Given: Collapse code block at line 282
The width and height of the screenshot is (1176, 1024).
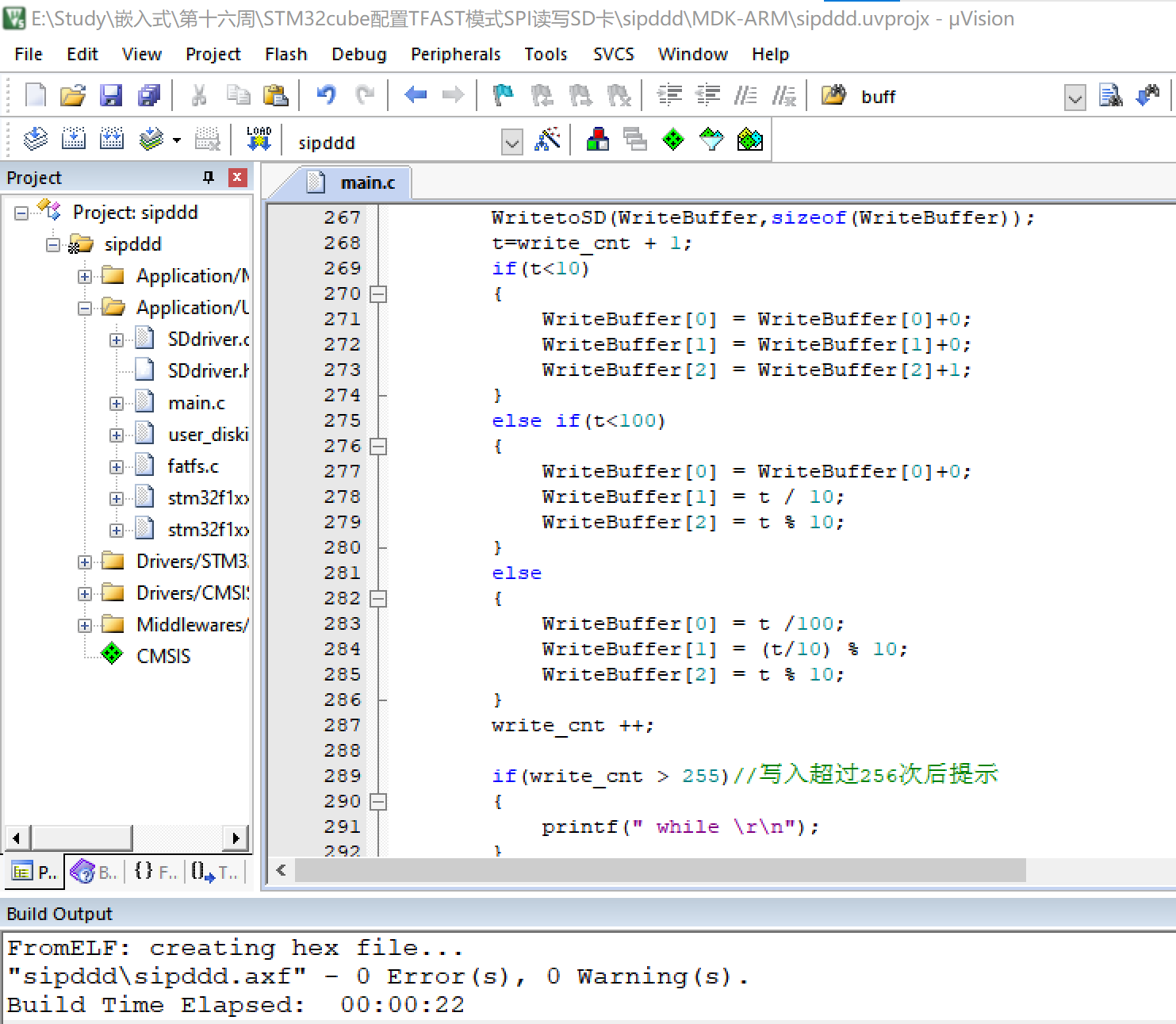Looking at the screenshot, I should click(379, 599).
